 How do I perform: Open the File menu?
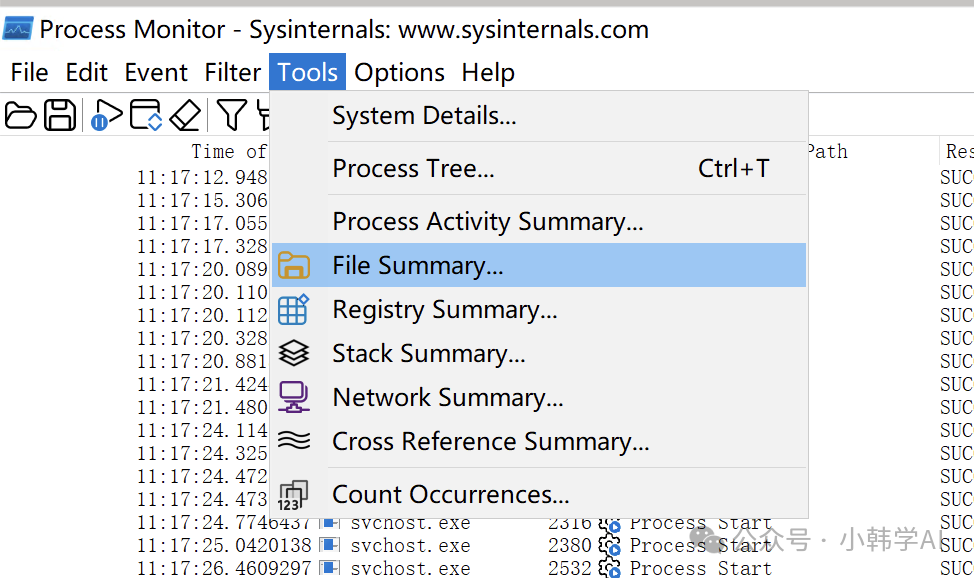pos(29,73)
